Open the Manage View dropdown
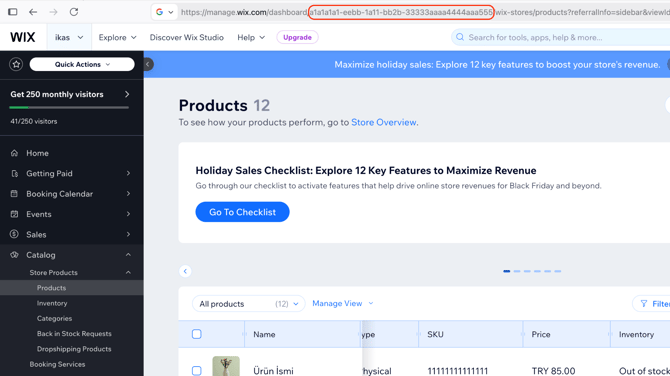This screenshot has width=670, height=376. pyautogui.click(x=343, y=303)
